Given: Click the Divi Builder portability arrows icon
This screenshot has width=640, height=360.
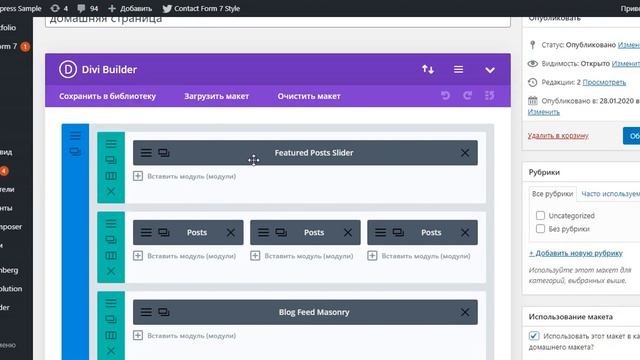Looking at the screenshot, I should [428, 69].
